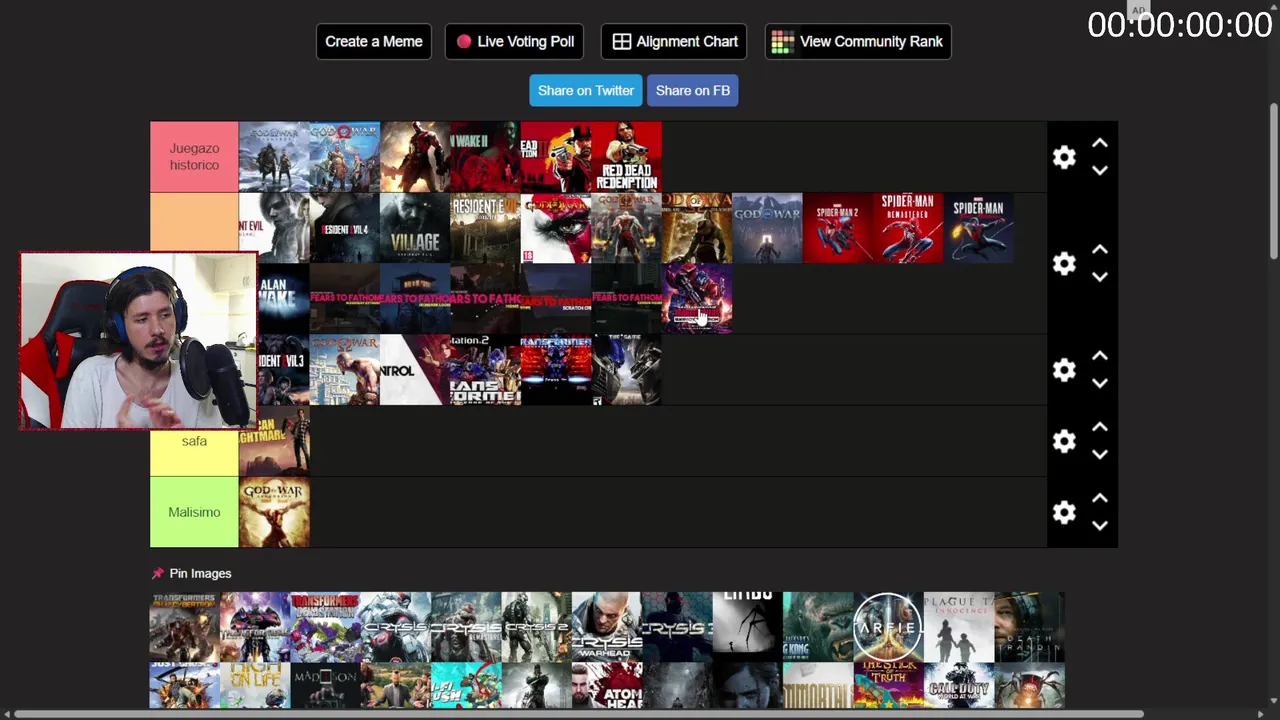Pick the Stick of Truth cover
The width and height of the screenshot is (1280, 720).
point(888,686)
